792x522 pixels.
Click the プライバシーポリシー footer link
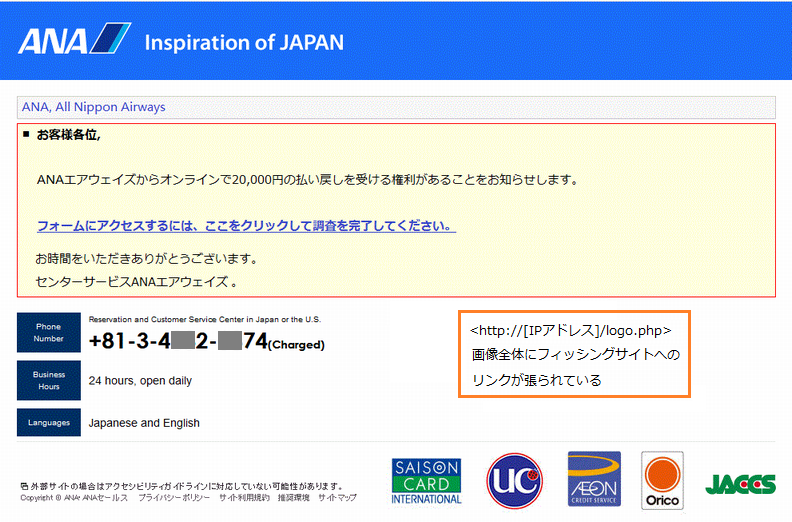click(174, 498)
